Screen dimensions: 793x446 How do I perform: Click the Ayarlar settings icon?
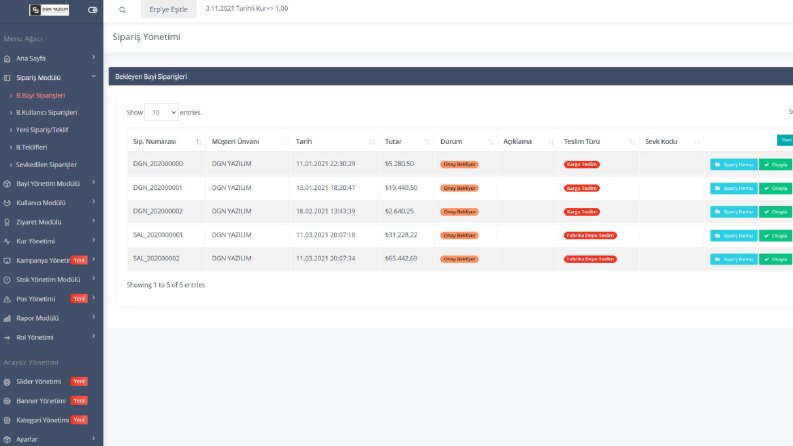(7, 440)
